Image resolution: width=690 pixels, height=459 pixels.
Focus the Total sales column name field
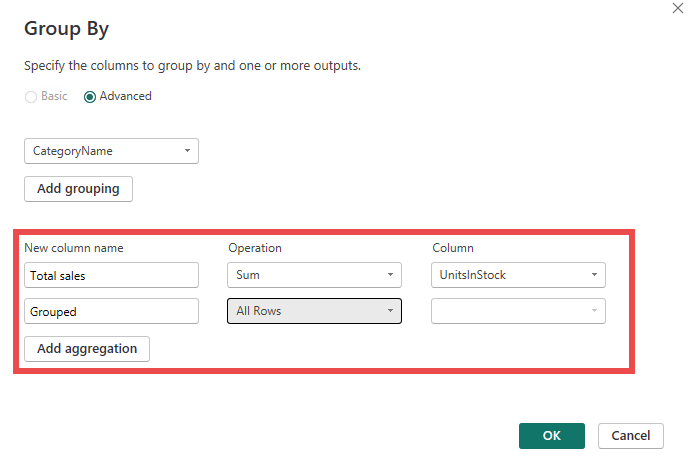(x=110, y=275)
